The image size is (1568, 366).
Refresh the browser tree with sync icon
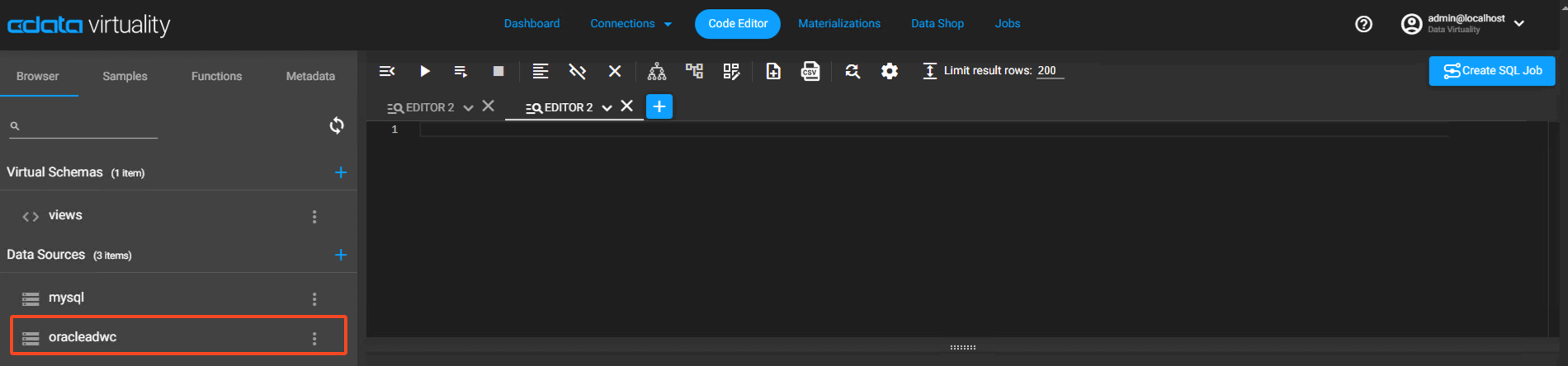click(x=337, y=125)
